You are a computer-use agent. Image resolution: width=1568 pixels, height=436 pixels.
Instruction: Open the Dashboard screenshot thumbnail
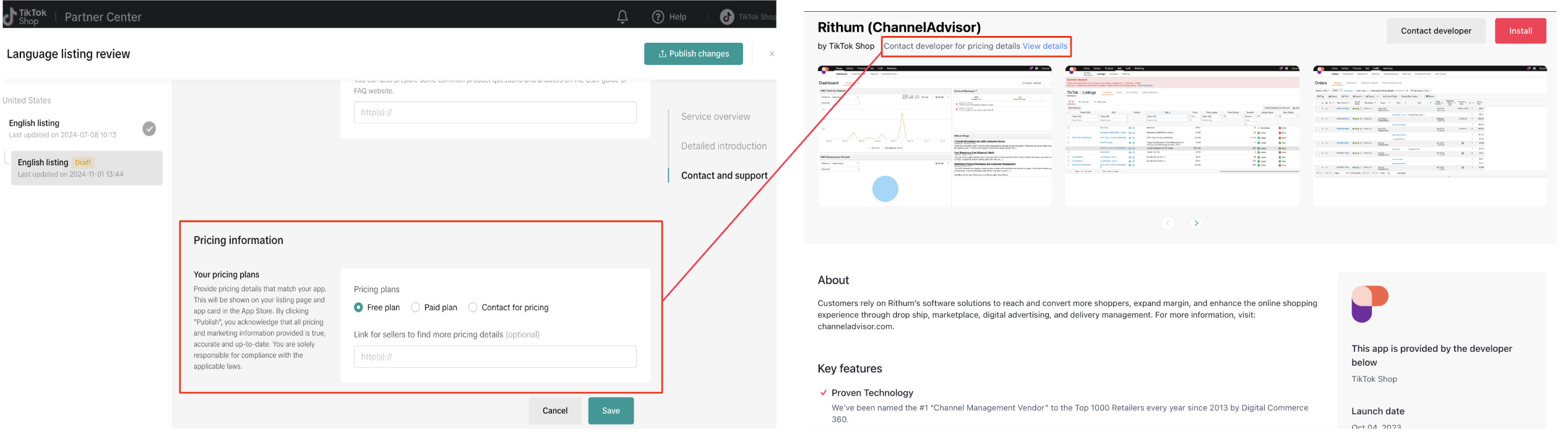(x=934, y=136)
